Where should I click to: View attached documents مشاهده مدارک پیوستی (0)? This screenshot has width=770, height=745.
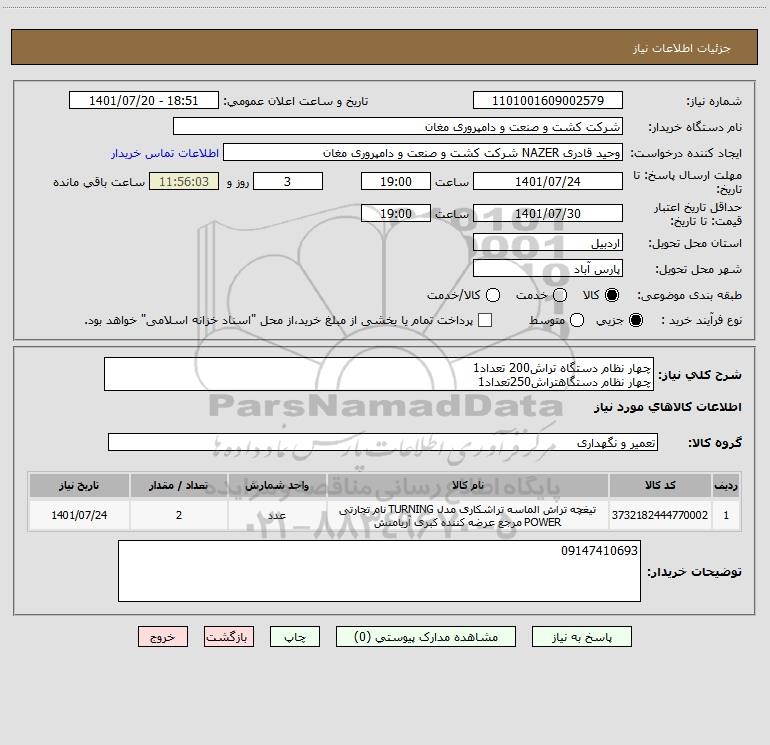click(426, 637)
